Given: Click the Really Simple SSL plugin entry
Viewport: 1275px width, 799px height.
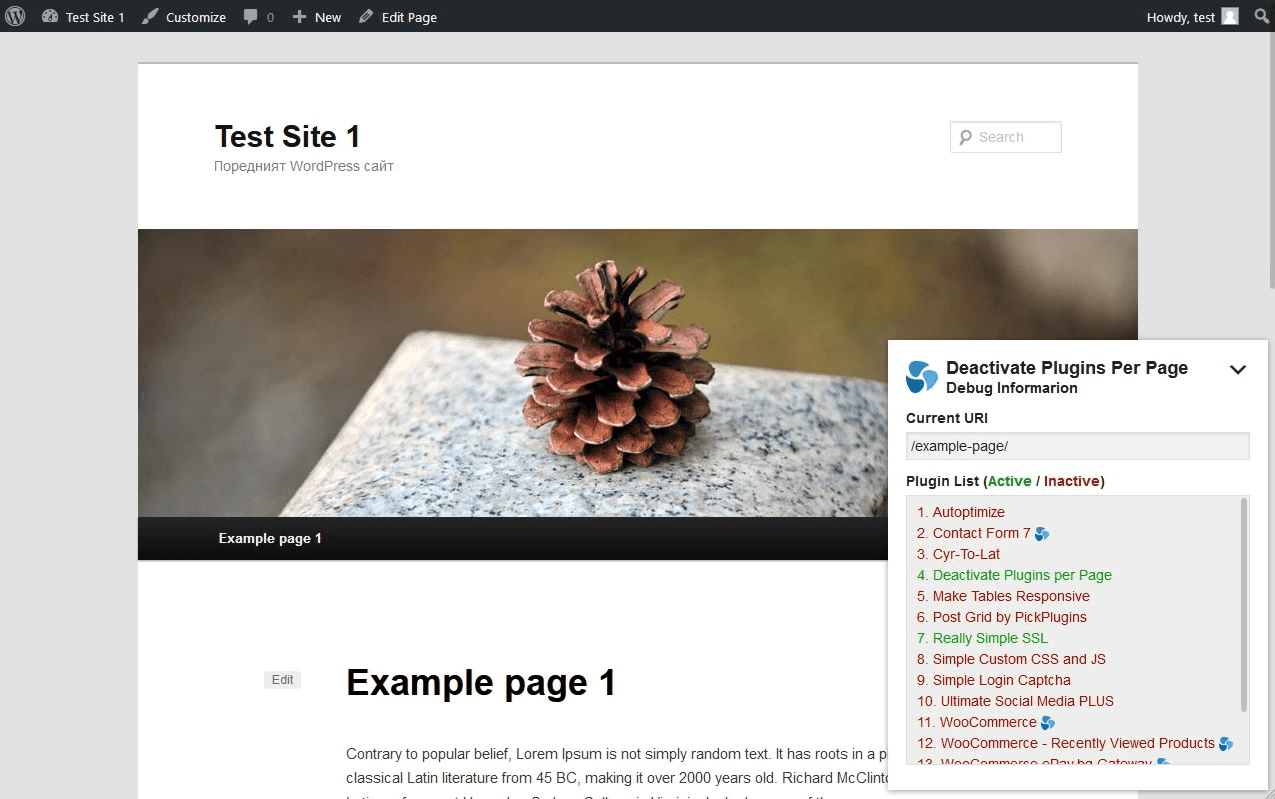Looking at the screenshot, I should click(x=990, y=638).
